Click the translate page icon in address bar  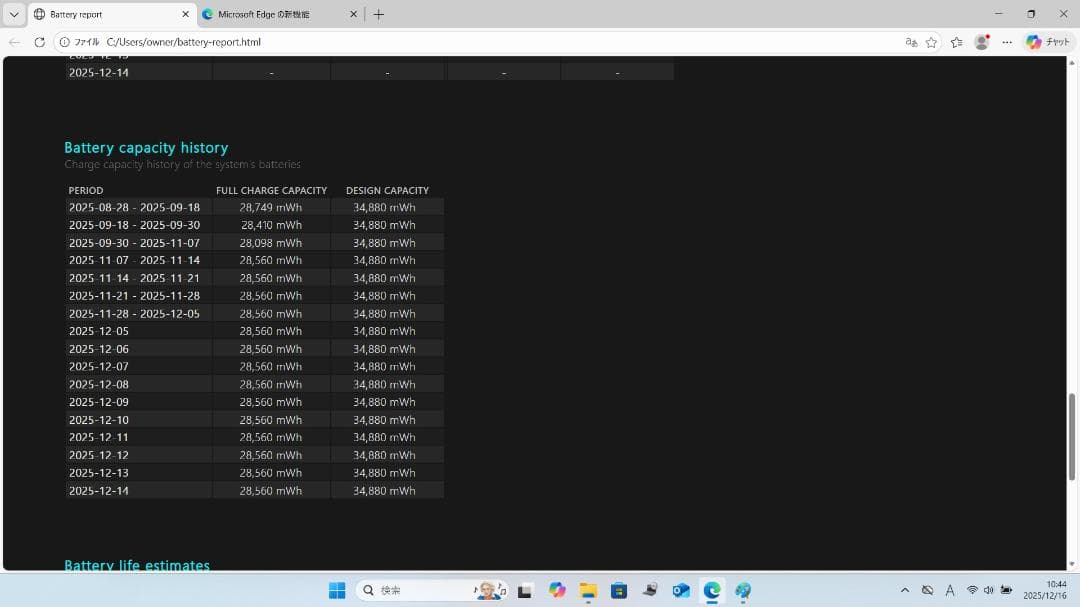pyautogui.click(x=910, y=42)
